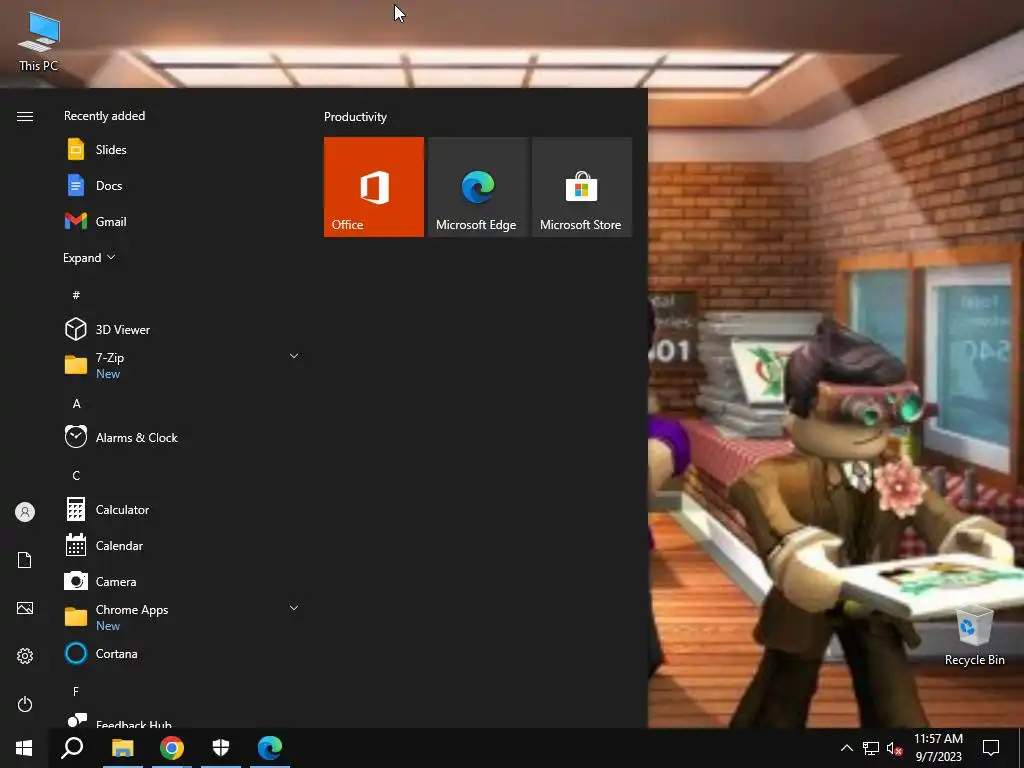
Task: Click the Office tile
Action: tap(374, 187)
